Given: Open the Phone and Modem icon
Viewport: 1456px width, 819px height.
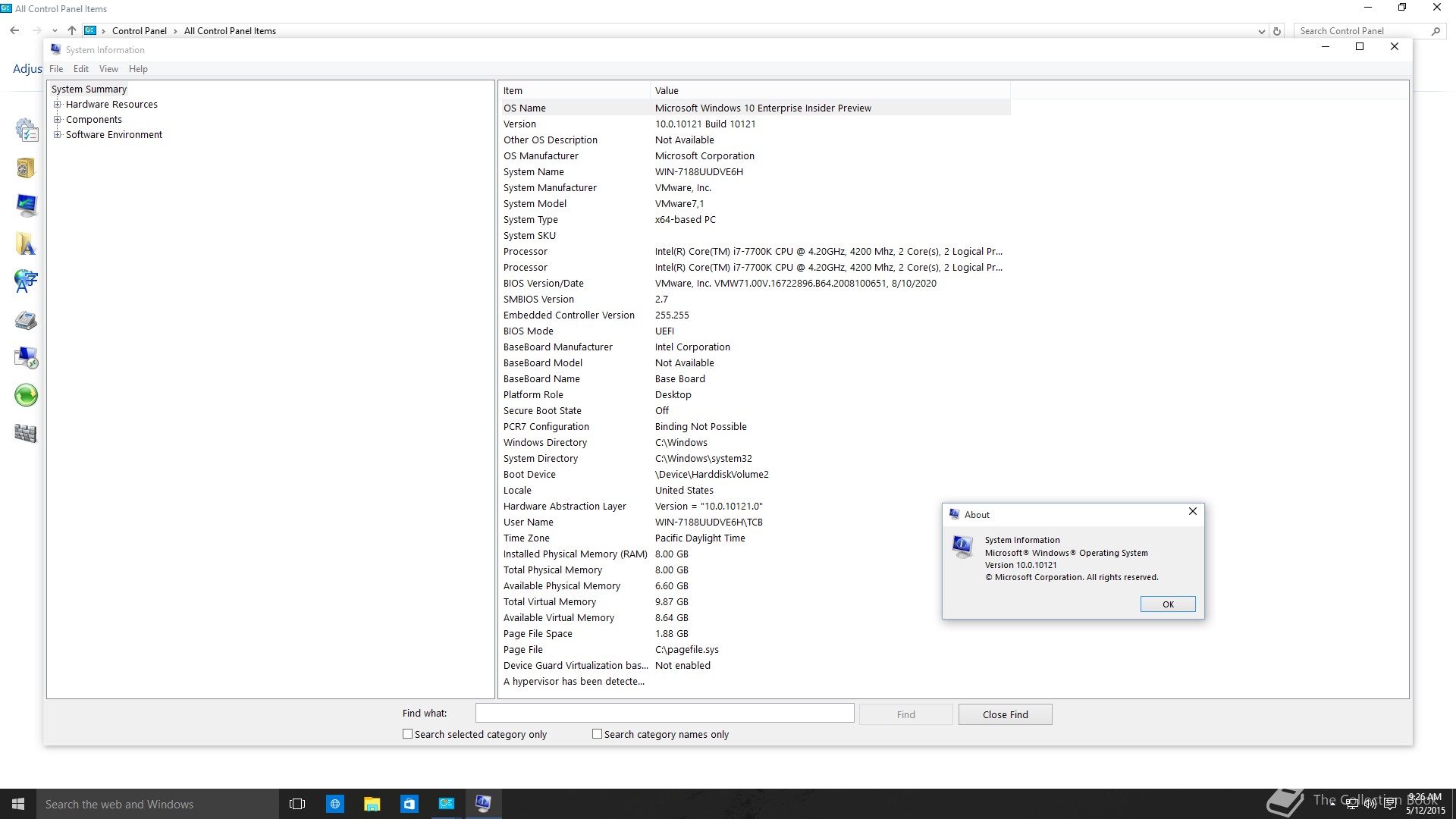Looking at the screenshot, I should point(26,320).
